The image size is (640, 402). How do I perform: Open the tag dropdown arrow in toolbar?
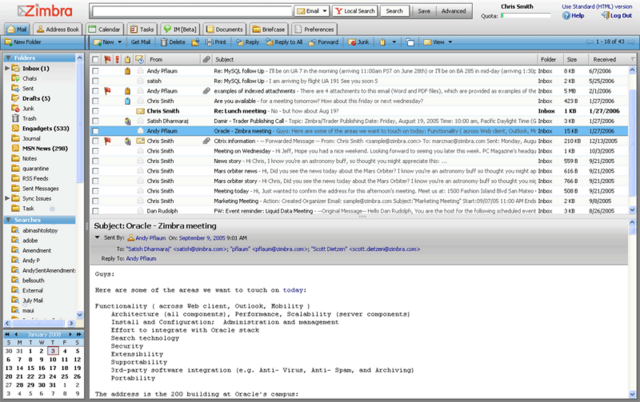coord(394,42)
